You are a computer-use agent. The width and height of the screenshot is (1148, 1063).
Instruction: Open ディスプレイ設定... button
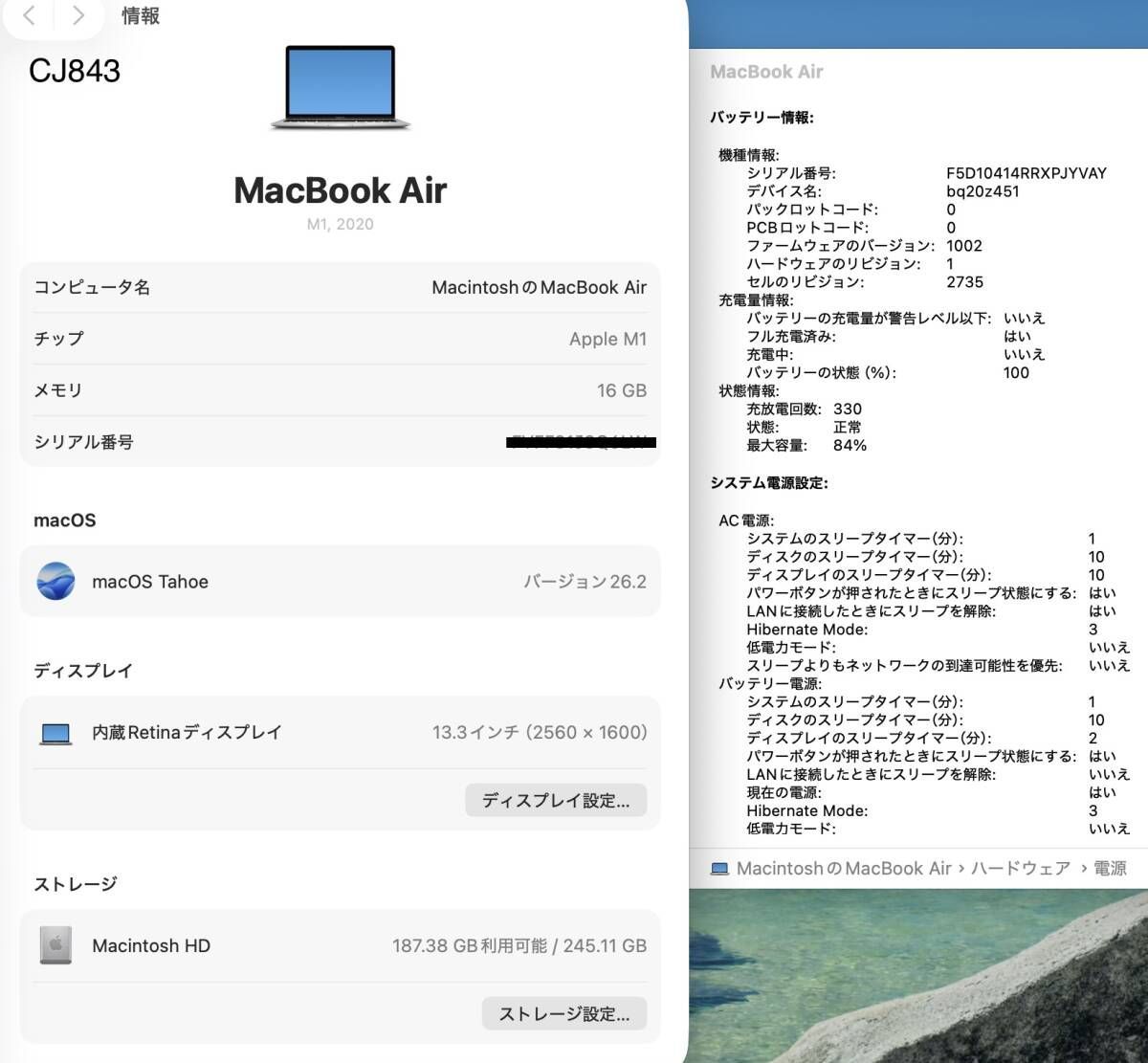coord(556,800)
